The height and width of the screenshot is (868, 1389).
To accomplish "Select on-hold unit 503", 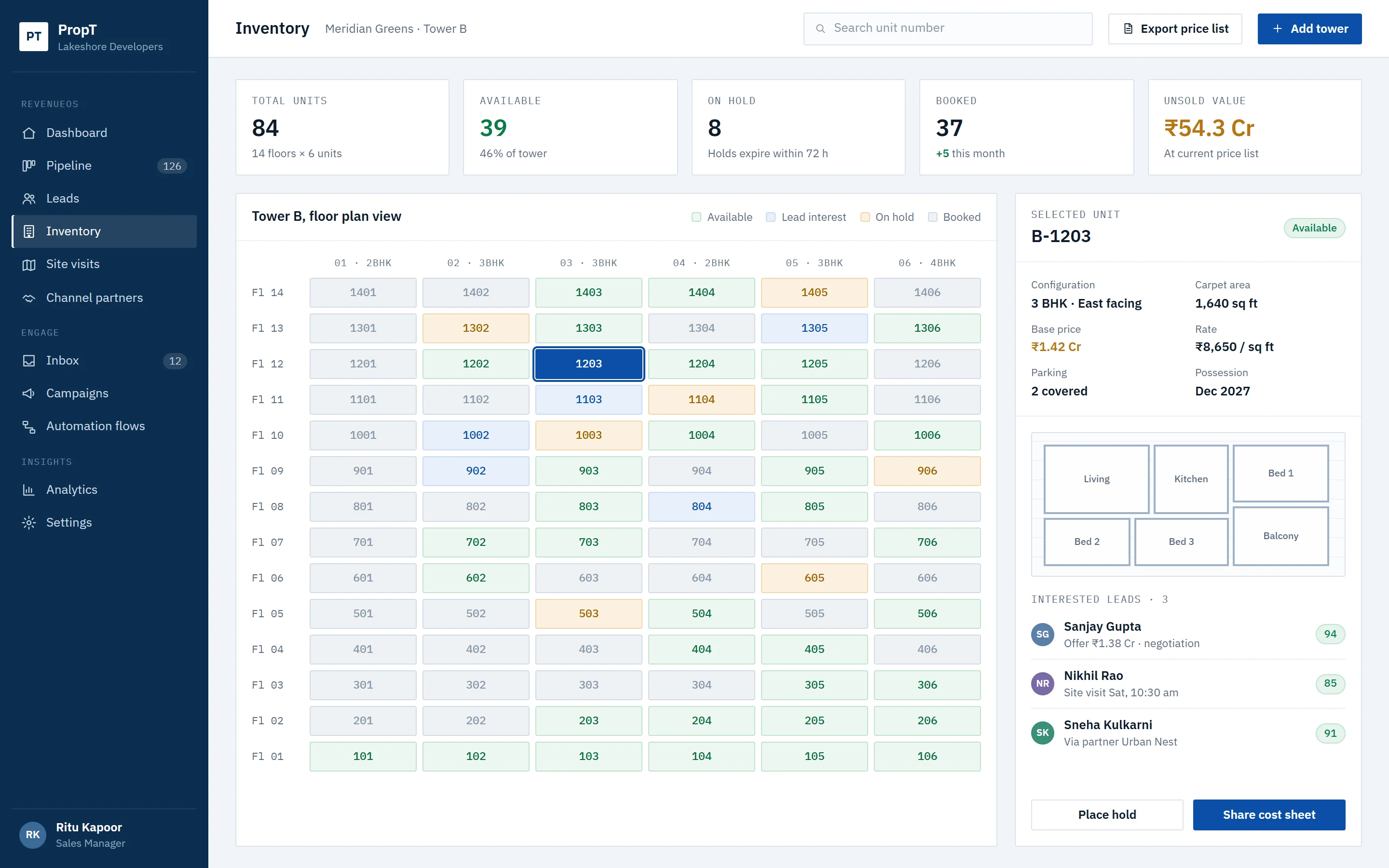I will 588,614.
